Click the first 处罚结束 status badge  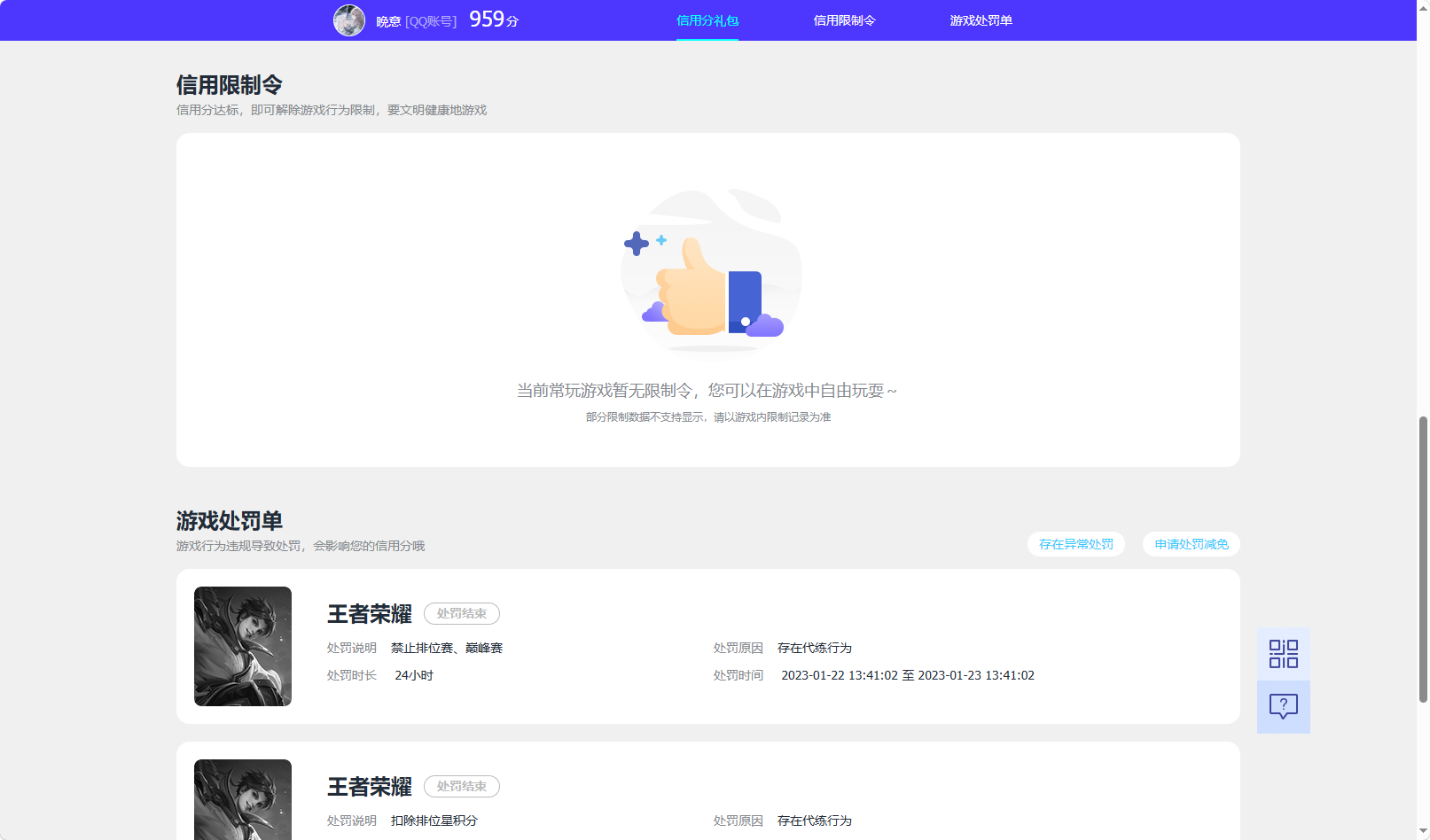pyautogui.click(x=462, y=613)
